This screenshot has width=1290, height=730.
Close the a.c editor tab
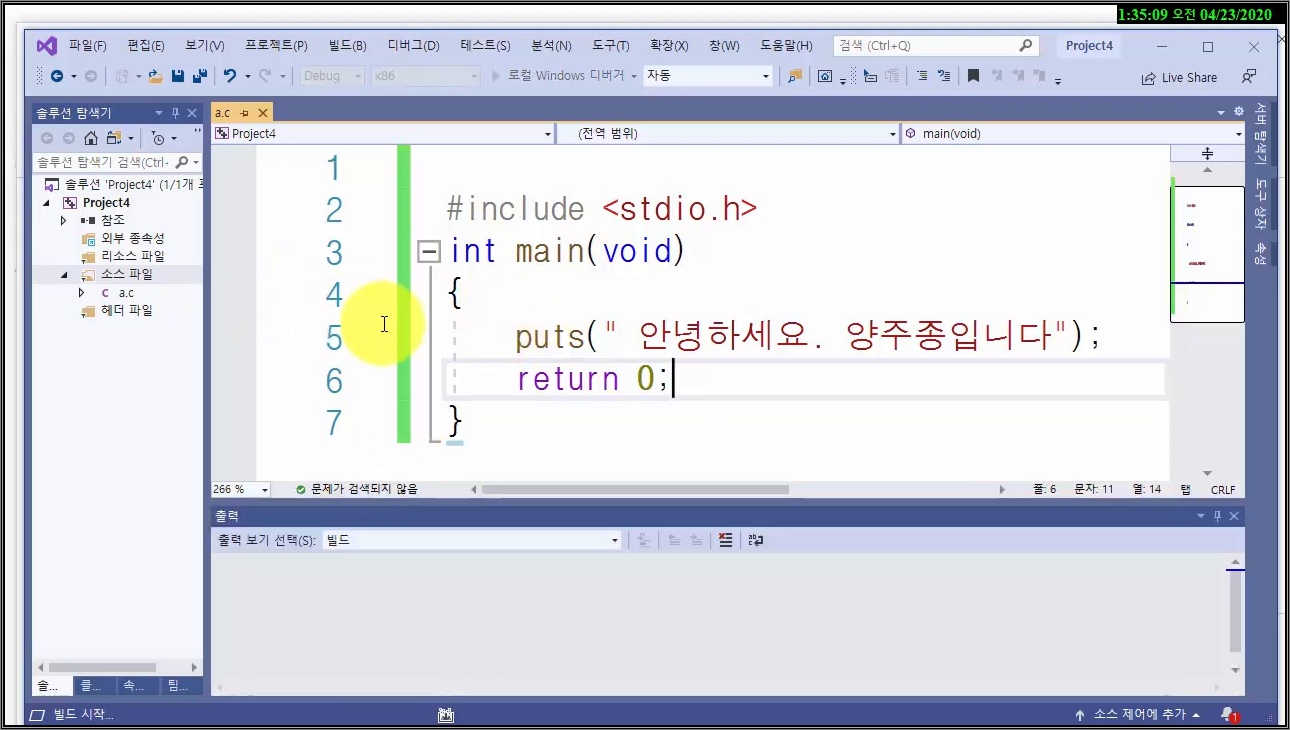point(263,113)
